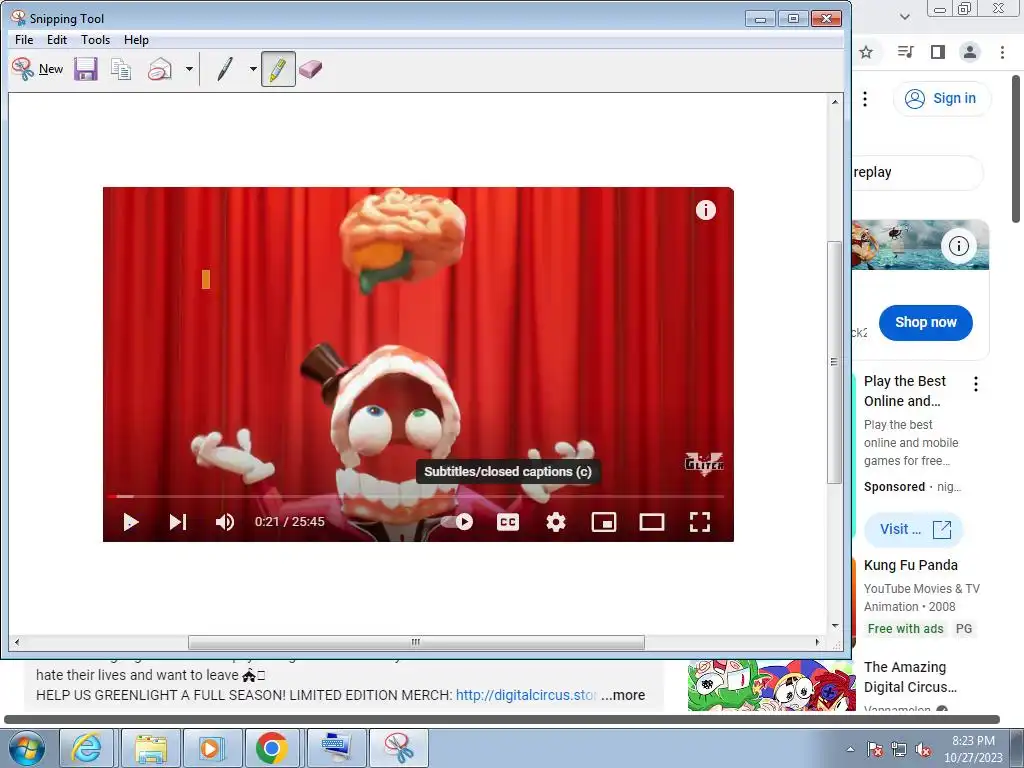Toggle closed captions CC button

[508, 522]
